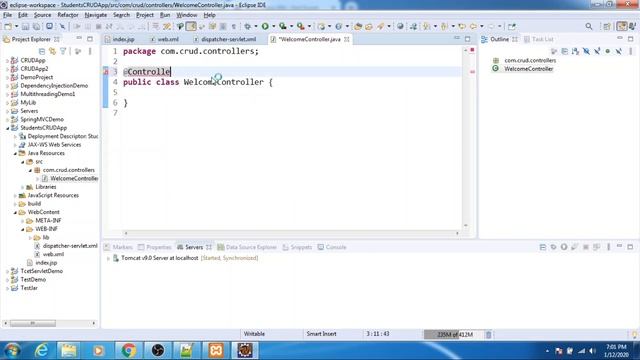640x360 pixels.
Task: Click the Coverage run icon
Action: coord(282,26)
